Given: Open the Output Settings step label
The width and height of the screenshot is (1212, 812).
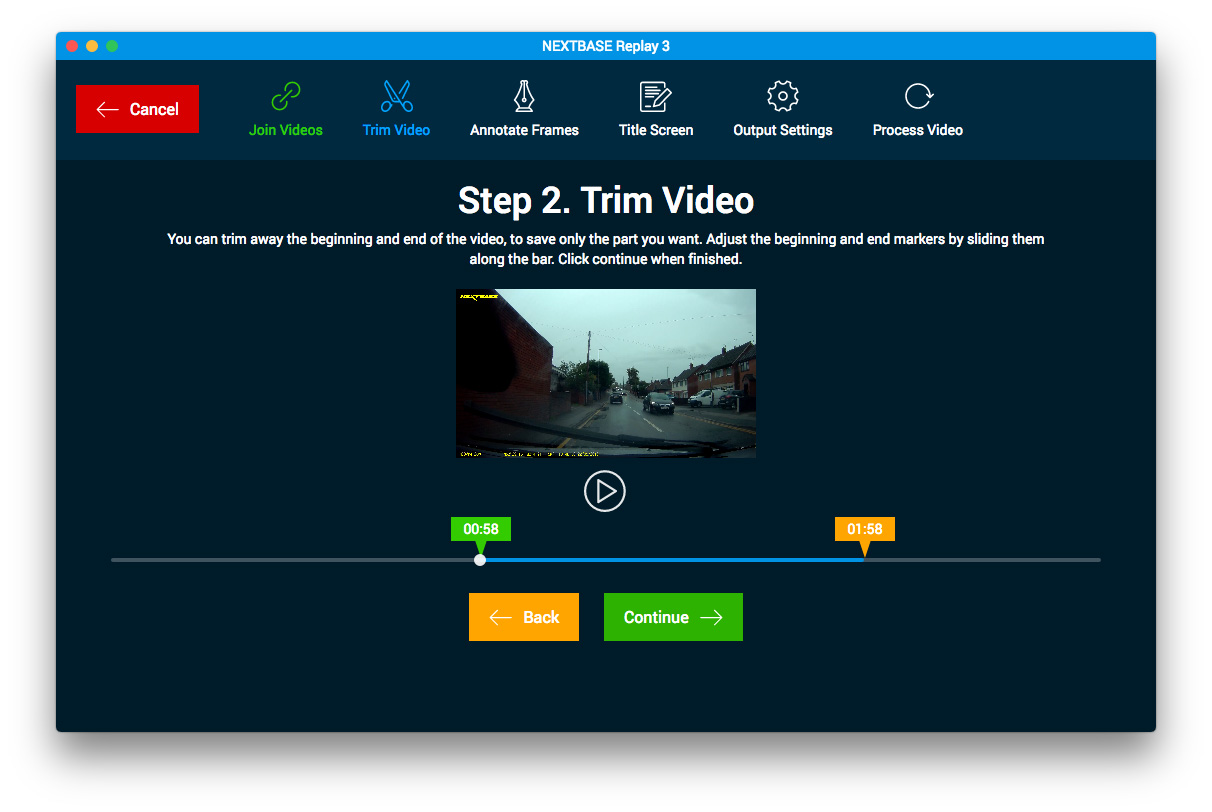Looking at the screenshot, I should pyautogui.click(x=783, y=130).
